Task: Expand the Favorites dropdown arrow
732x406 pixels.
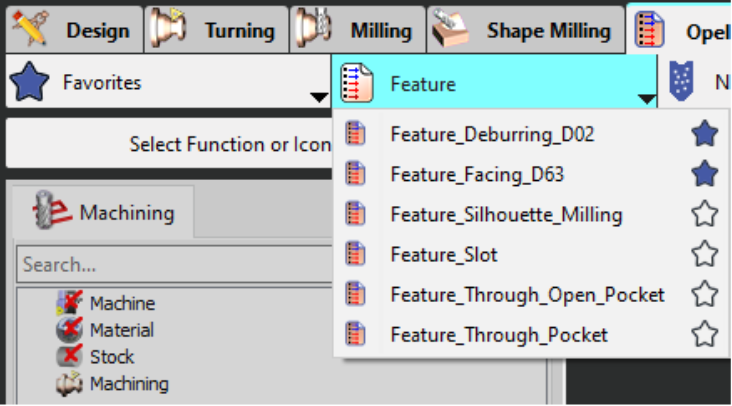Action: click(x=318, y=97)
